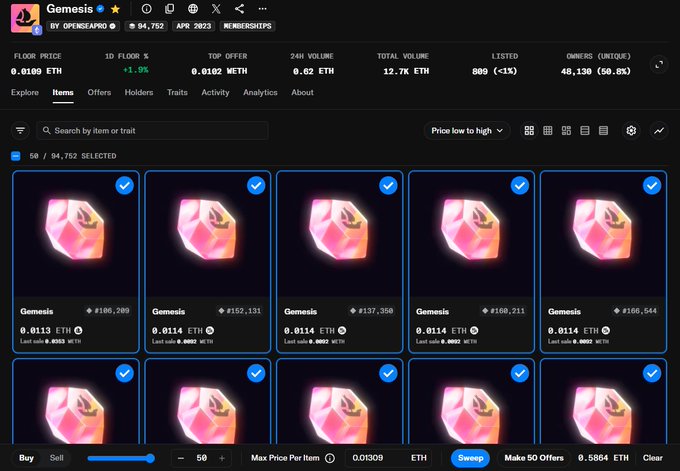The width and height of the screenshot is (680, 471).
Task: Select the mosaic view icon
Action: pyautogui.click(x=566, y=131)
